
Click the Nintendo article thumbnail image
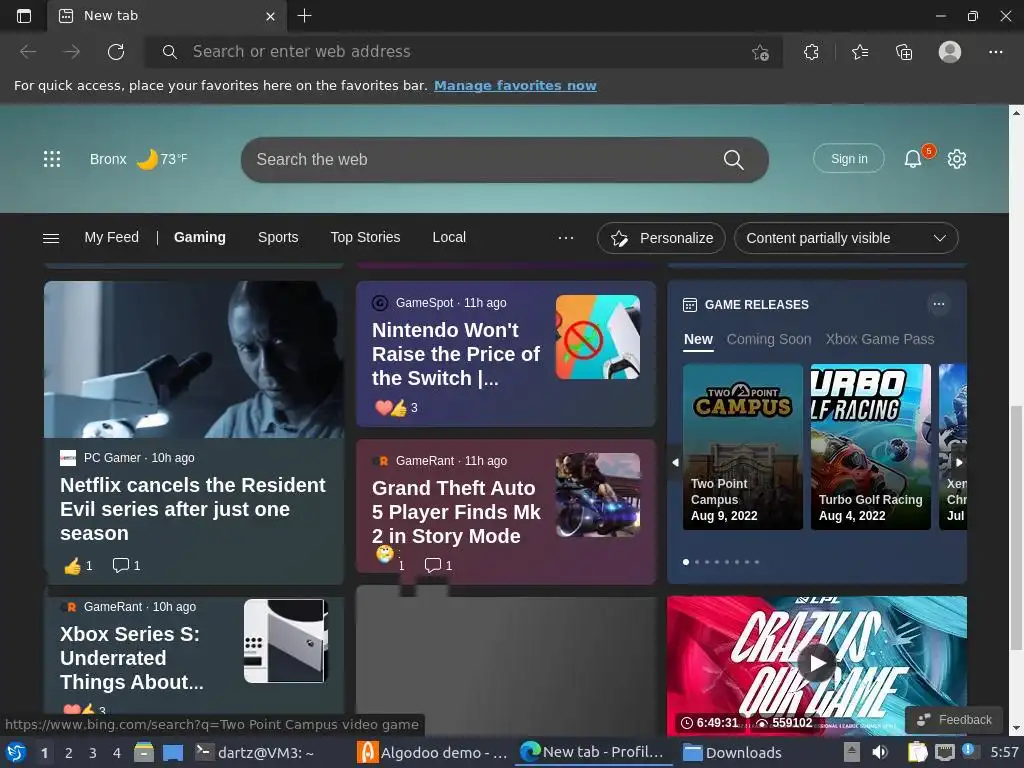[598, 337]
